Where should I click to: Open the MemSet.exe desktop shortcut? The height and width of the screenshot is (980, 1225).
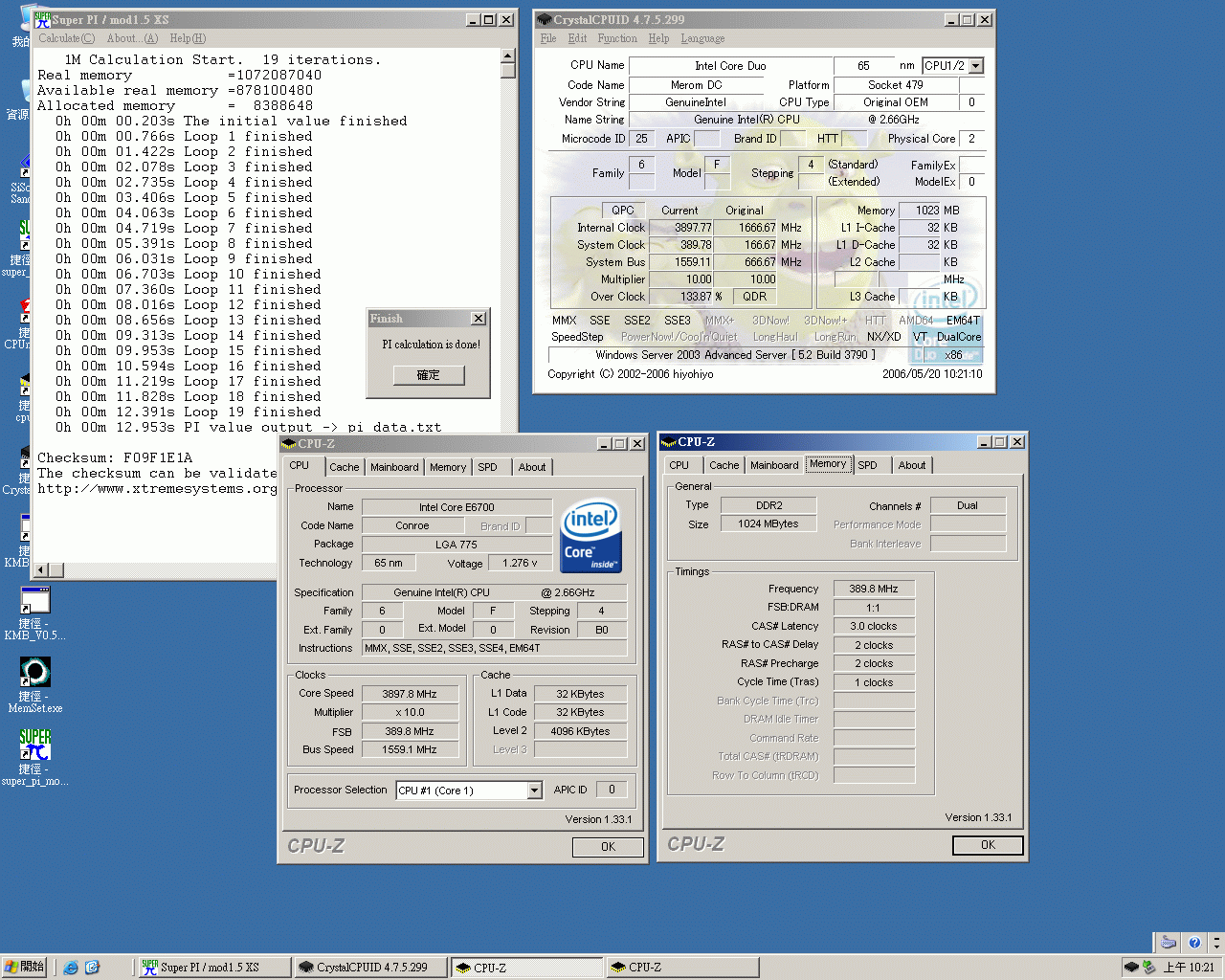click(x=34, y=684)
